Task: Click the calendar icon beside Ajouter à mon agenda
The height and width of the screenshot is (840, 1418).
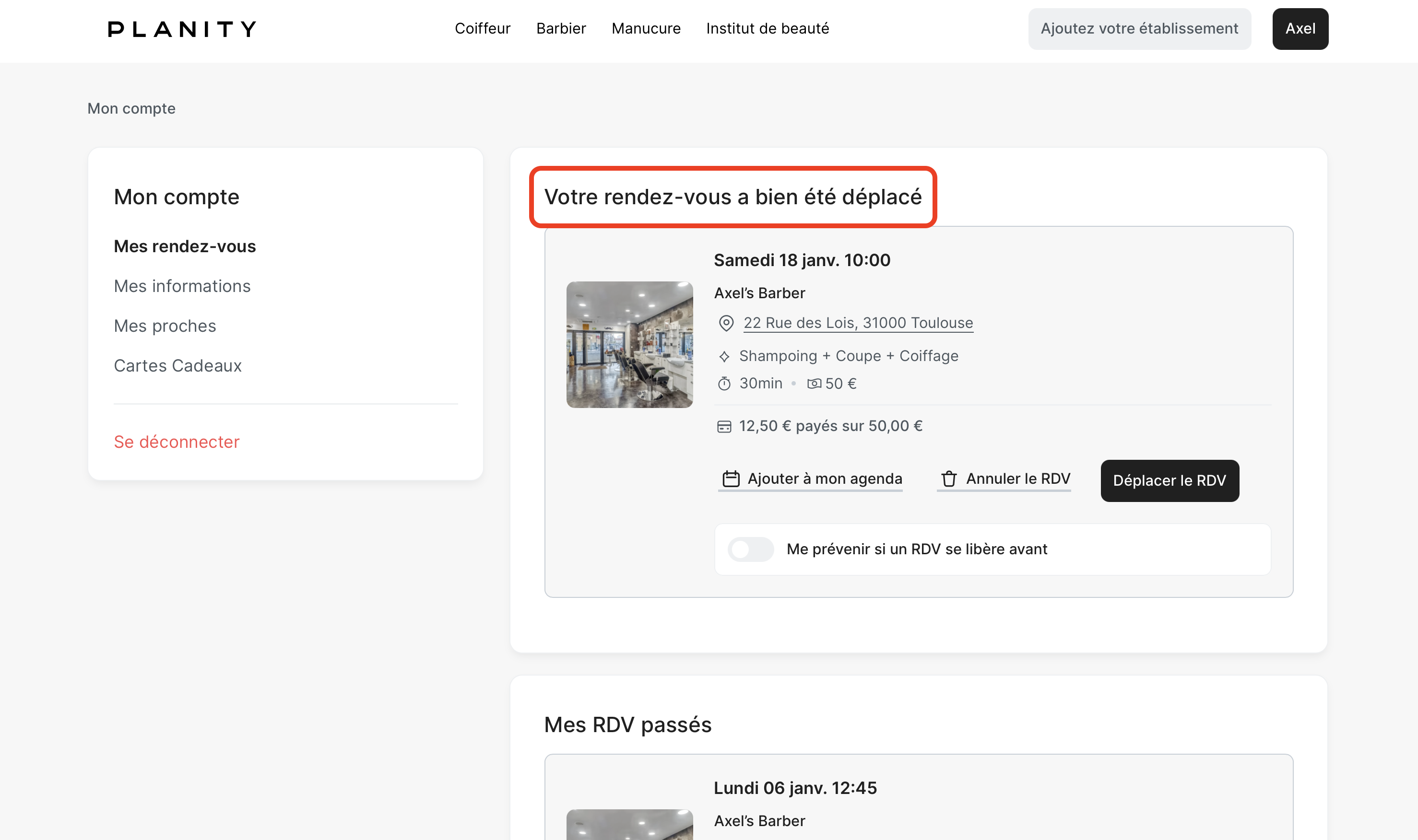Action: tap(731, 479)
